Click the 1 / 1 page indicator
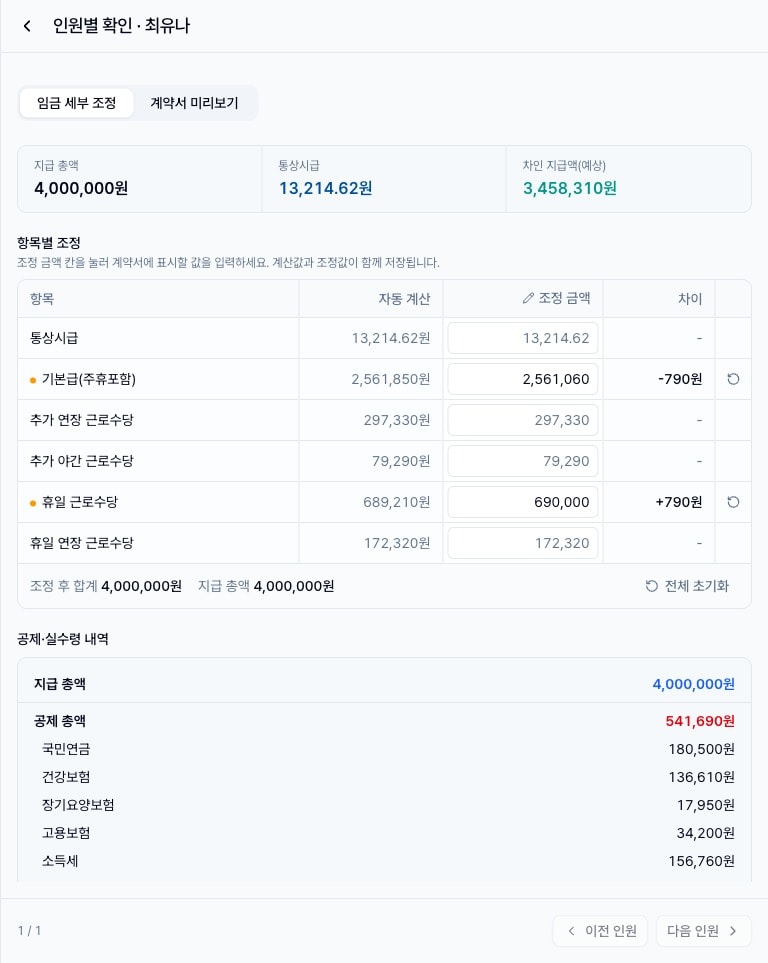 pos(29,930)
